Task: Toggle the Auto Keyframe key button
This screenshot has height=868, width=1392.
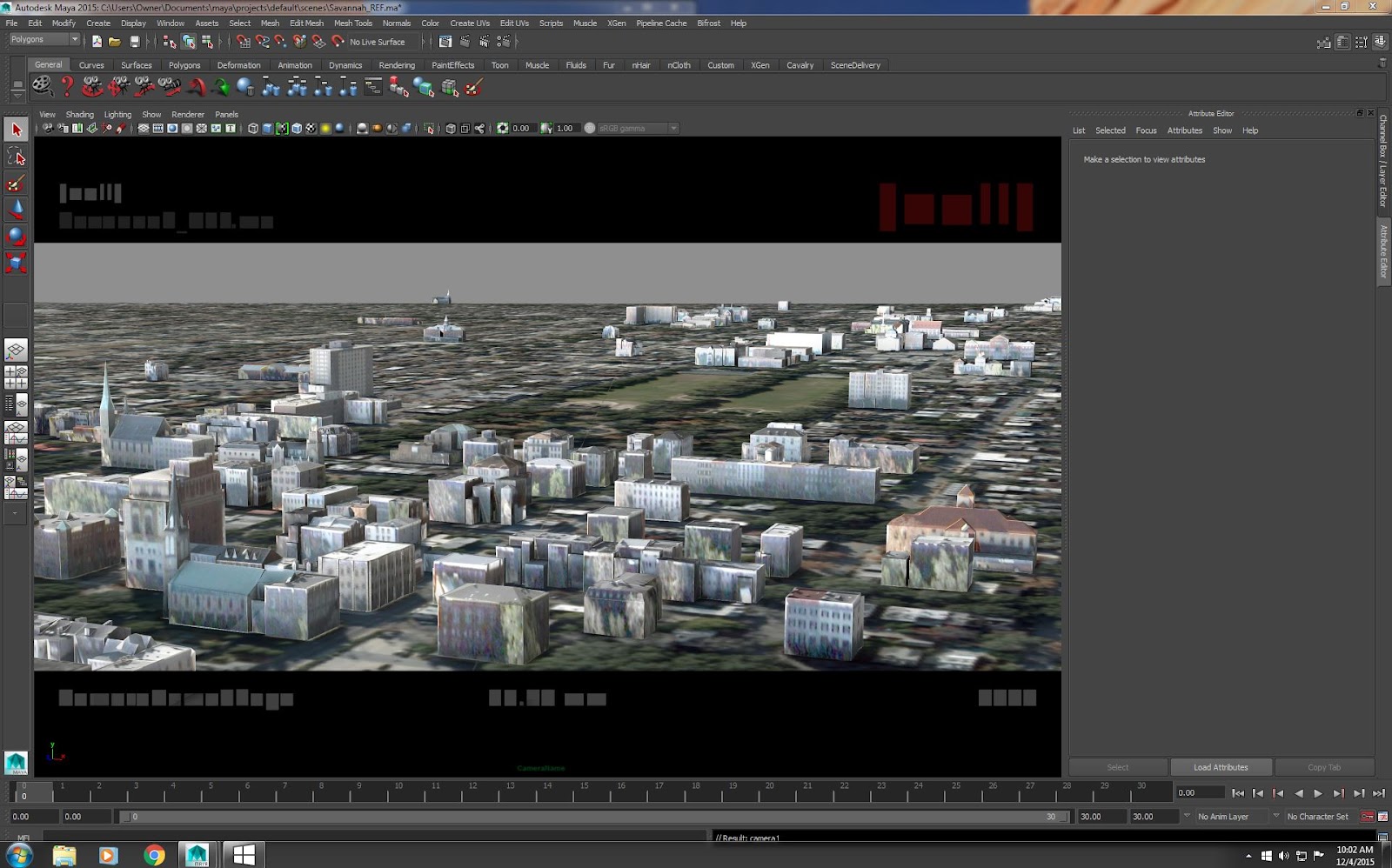Action: 1367,817
